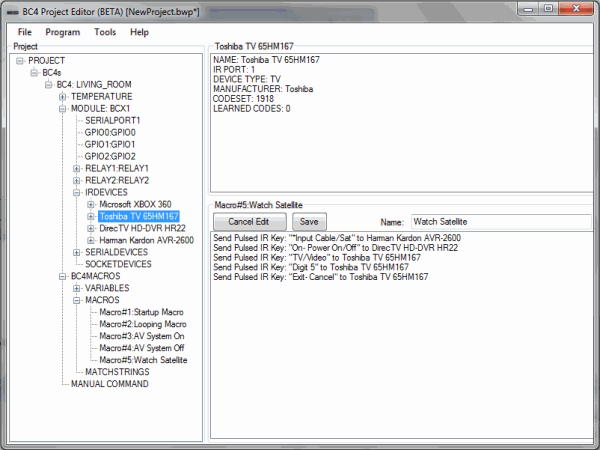Select Macro#3:AV System On
600x450 pixels.
coord(142,336)
